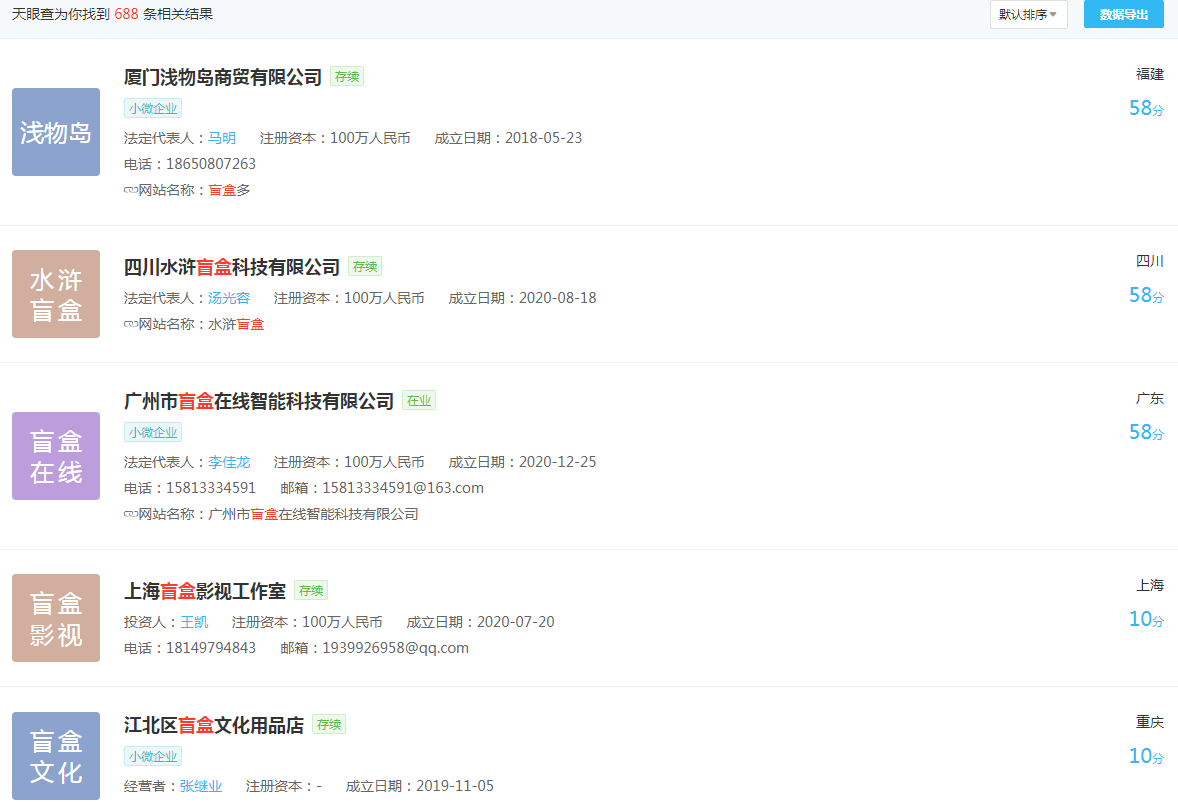This screenshot has height=805, width=1178.
Task: Click the 10分 score of 上海盲盒影视工作室
Action: point(1145,619)
